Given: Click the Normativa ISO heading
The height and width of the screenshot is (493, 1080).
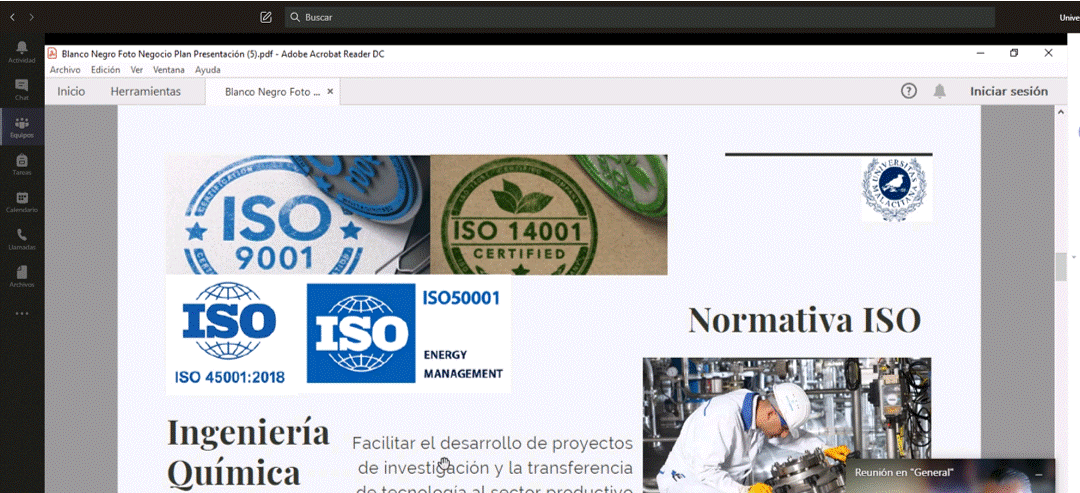Looking at the screenshot, I should [x=804, y=320].
